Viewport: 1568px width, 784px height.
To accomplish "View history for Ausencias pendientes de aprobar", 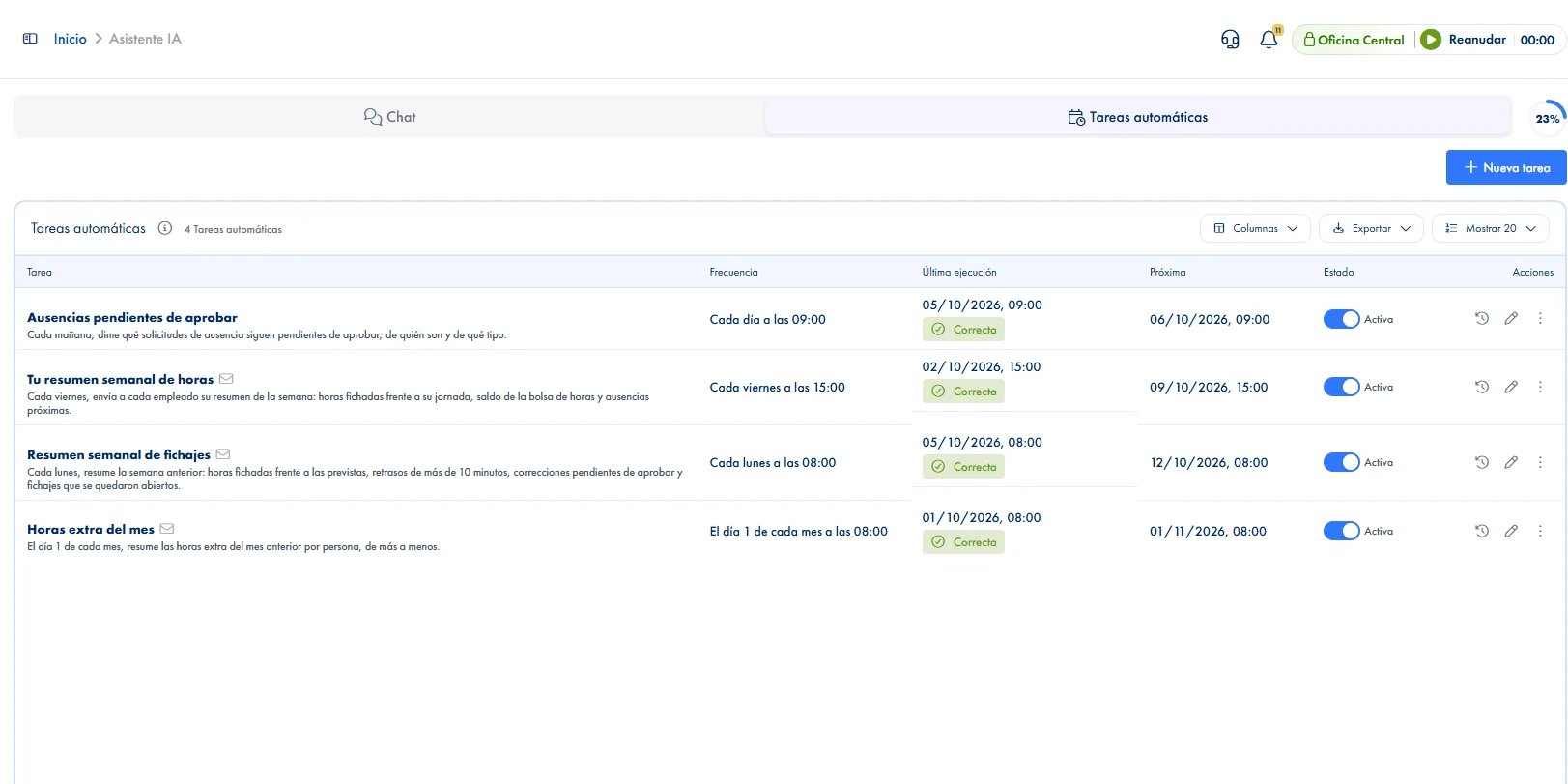I will 1482,318.
